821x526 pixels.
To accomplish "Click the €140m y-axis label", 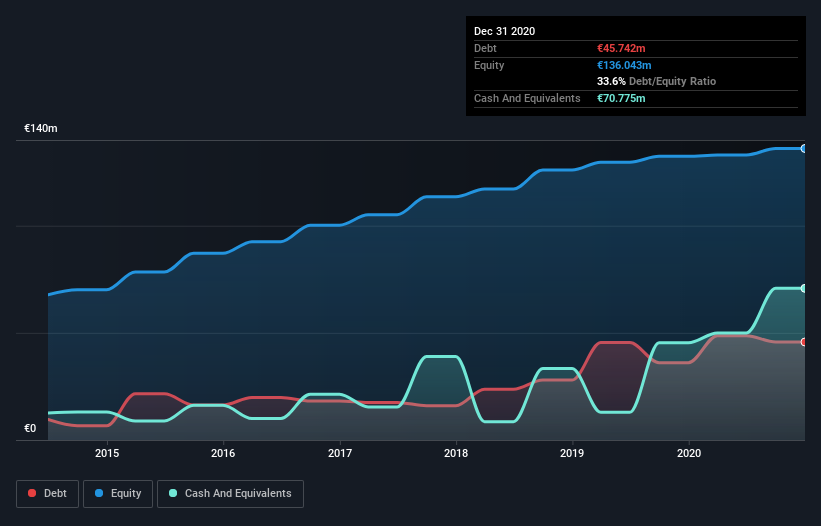I will [x=41, y=129].
